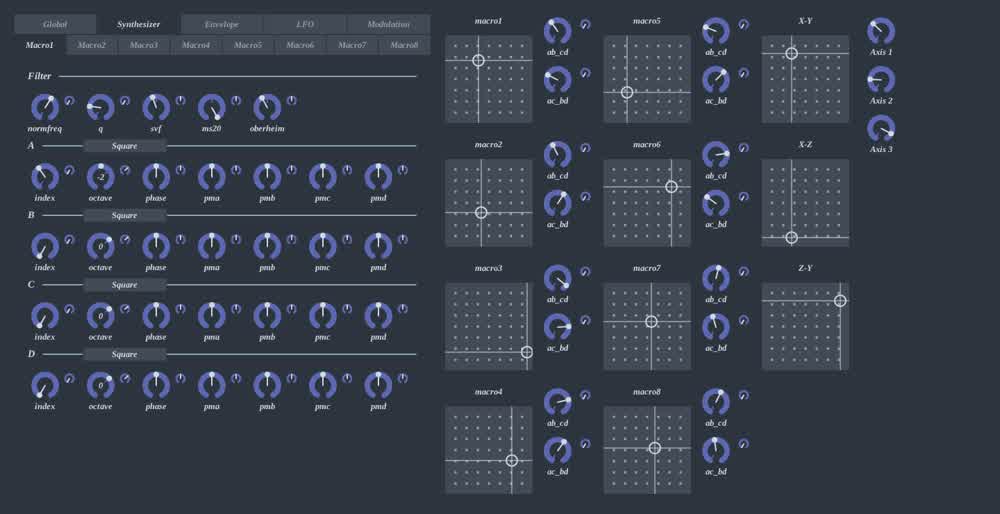Click the macro3 XY pad cursor
This screenshot has width=1000, height=514.
click(x=527, y=352)
